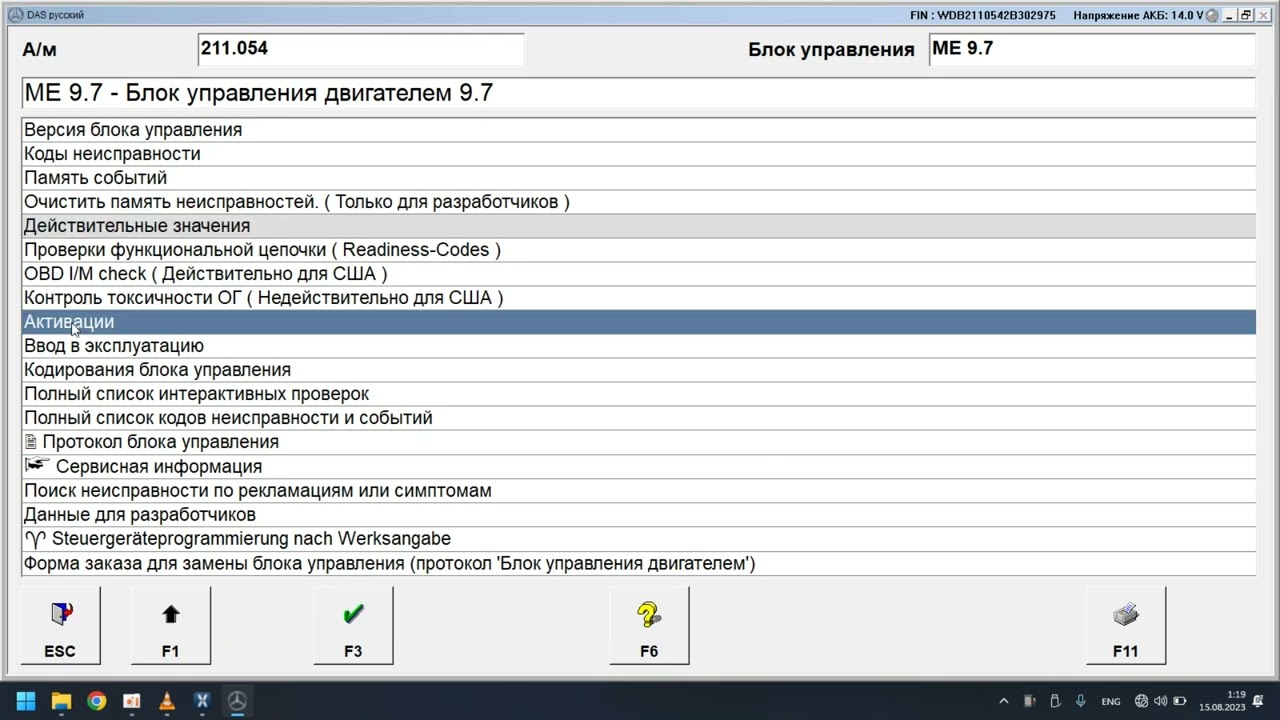The width and height of the screenshot is (1280, 720).
Task: Click the А/м field showing 211.054
Action: point(361,49)
